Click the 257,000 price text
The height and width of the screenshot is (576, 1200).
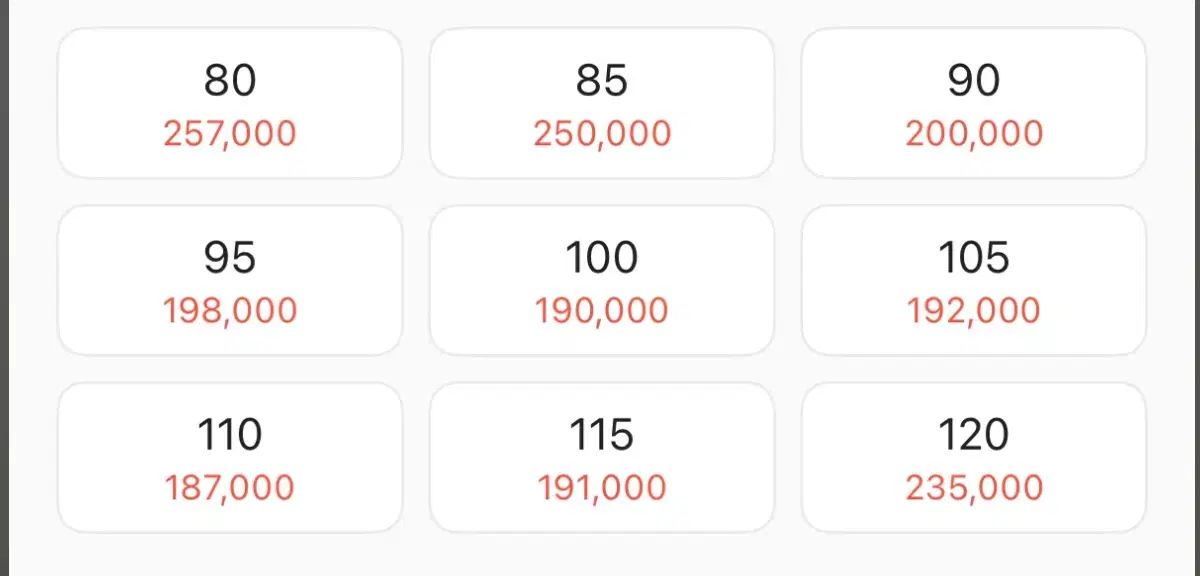pyautogui.click(x=230, y=134)
